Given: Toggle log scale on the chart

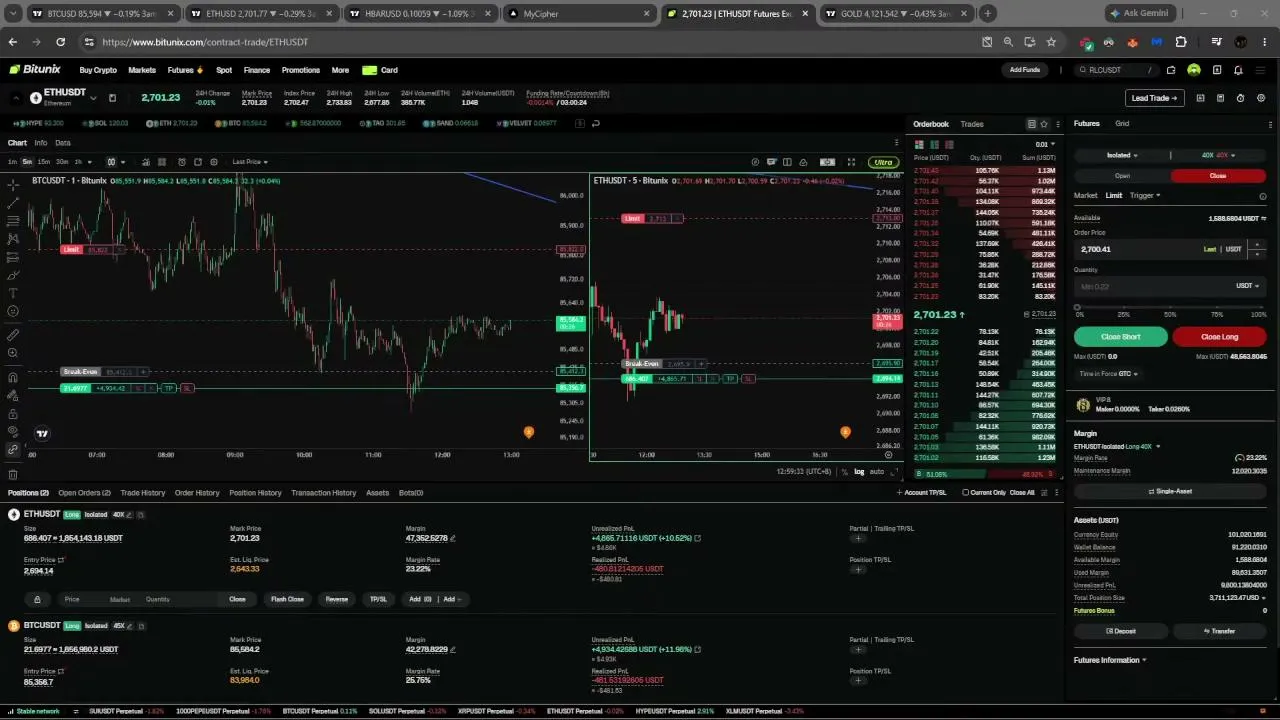Looking at the screenshot, I should click(x=859, y=472).
